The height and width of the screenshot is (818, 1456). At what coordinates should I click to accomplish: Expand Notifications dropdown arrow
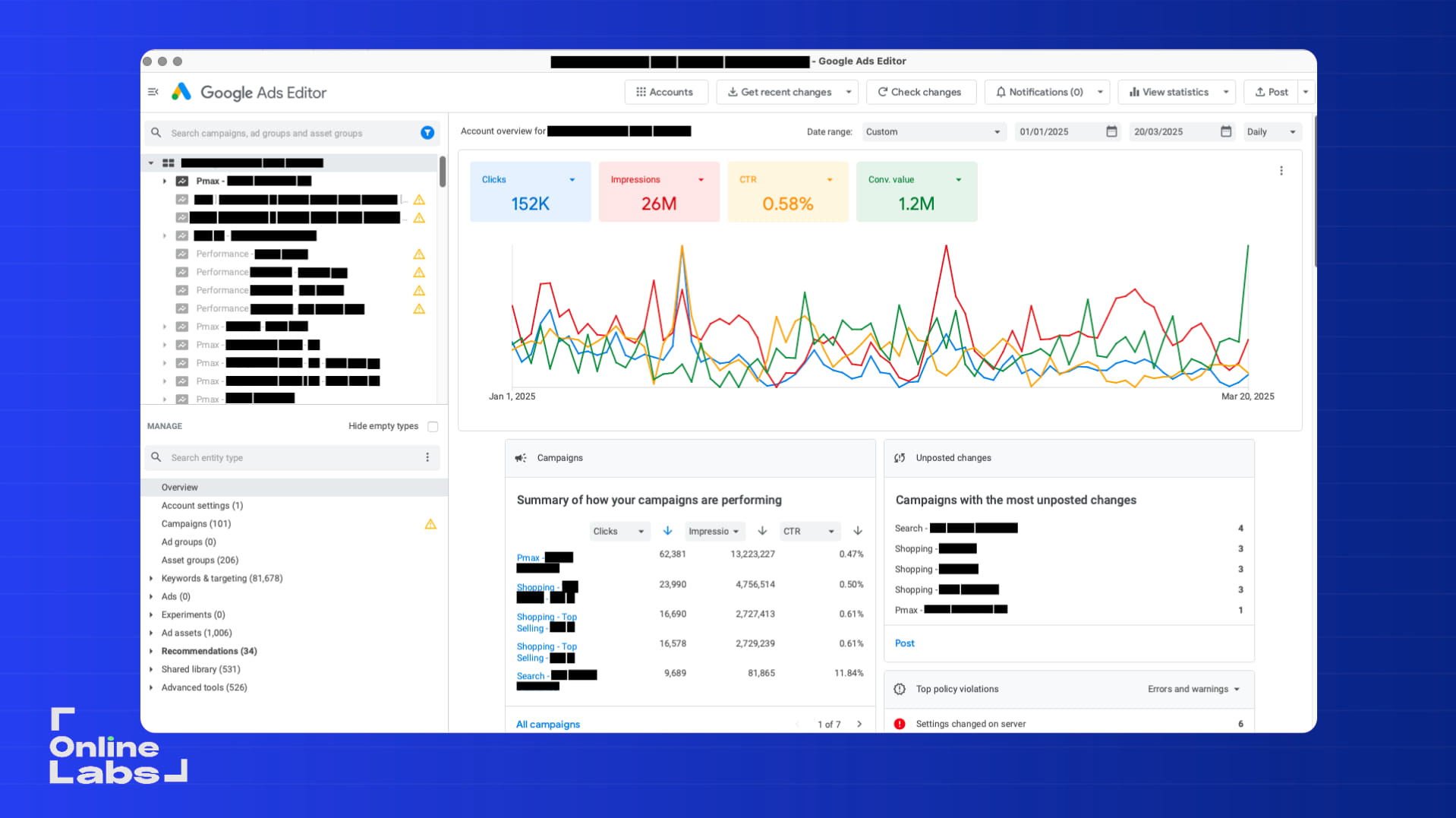1100,92
